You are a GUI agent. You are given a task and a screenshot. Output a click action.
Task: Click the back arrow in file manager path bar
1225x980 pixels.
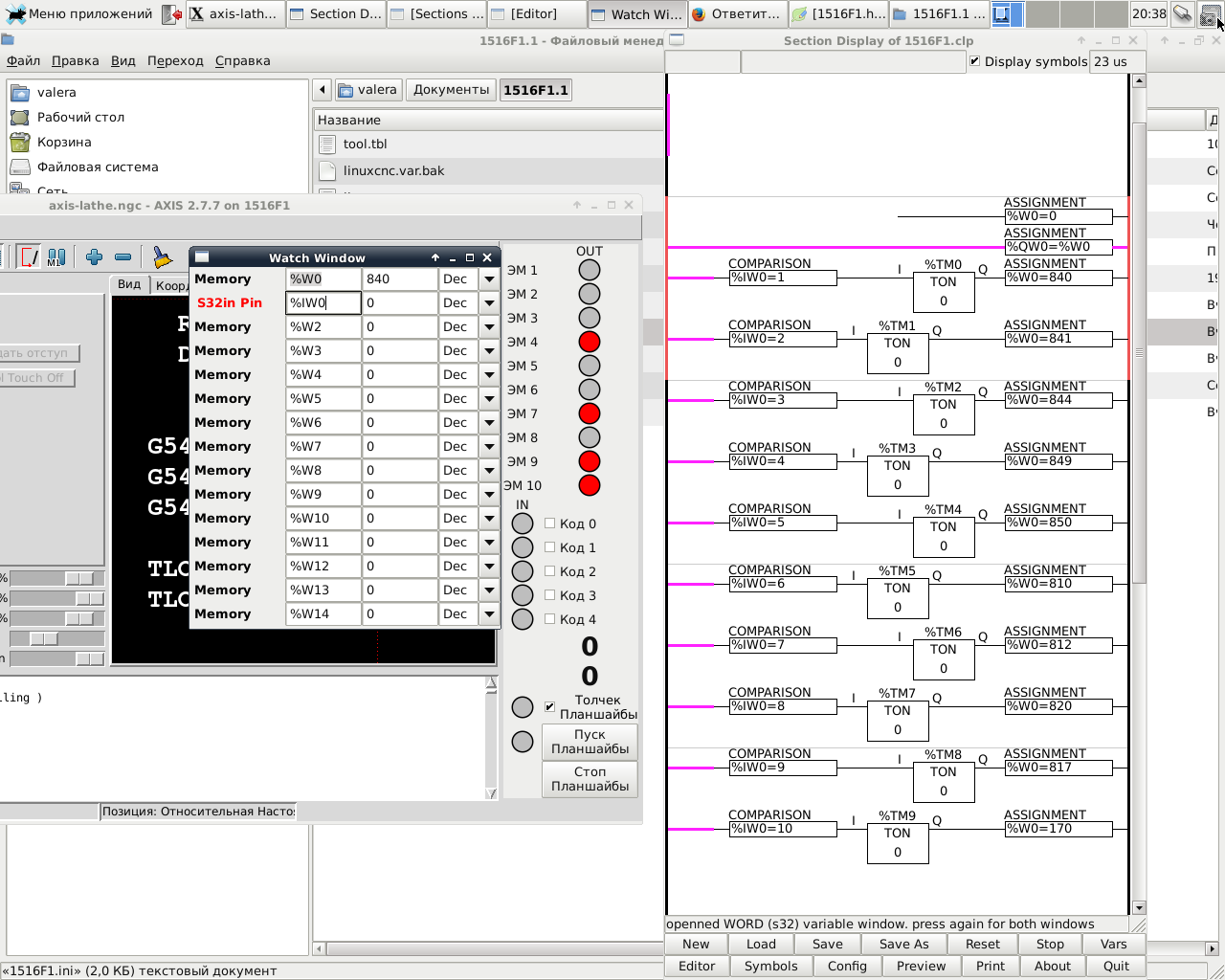point(323,90)
